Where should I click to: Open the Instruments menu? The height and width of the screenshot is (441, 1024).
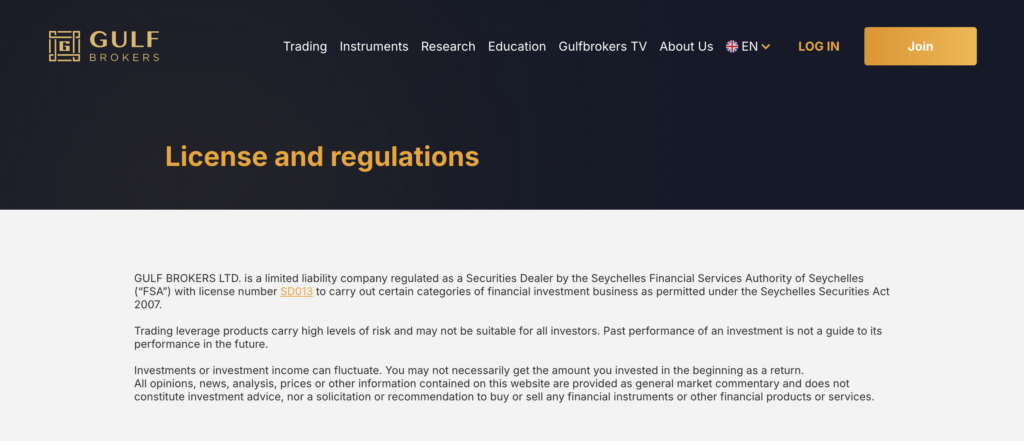coord(374,46)
